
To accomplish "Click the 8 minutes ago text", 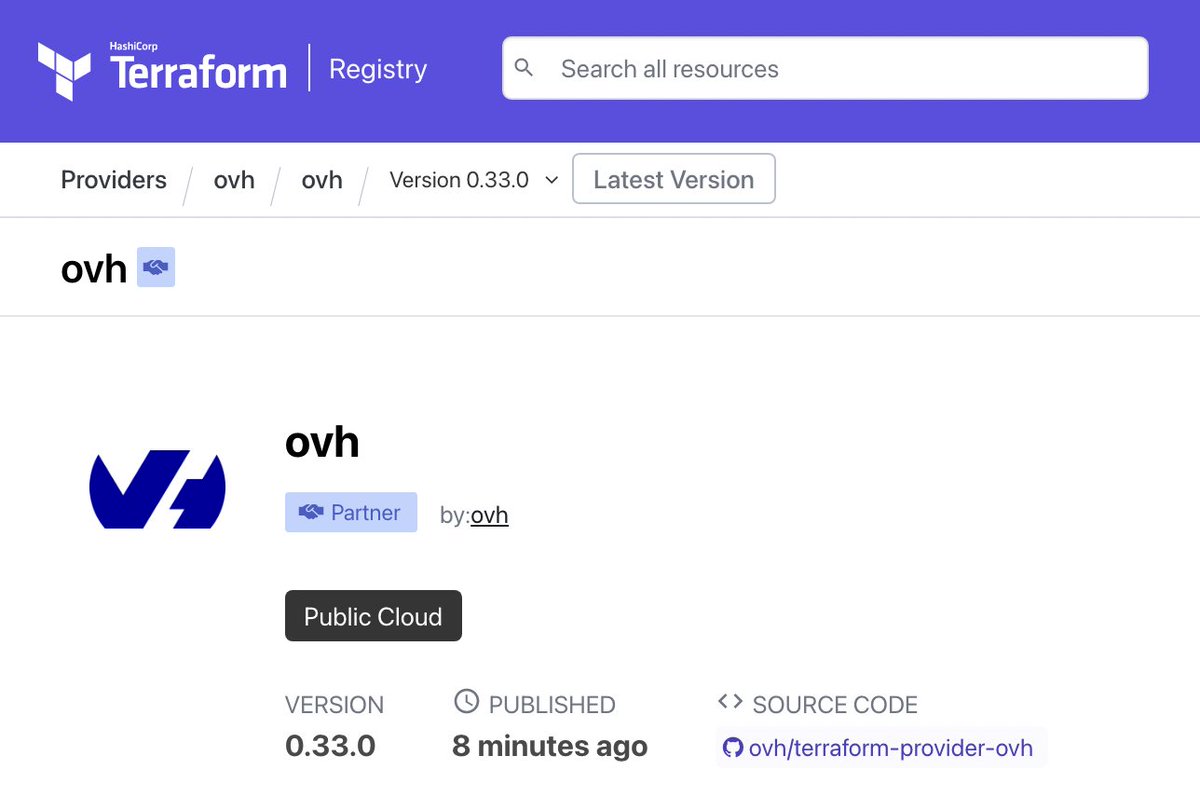I will (550, 746).
